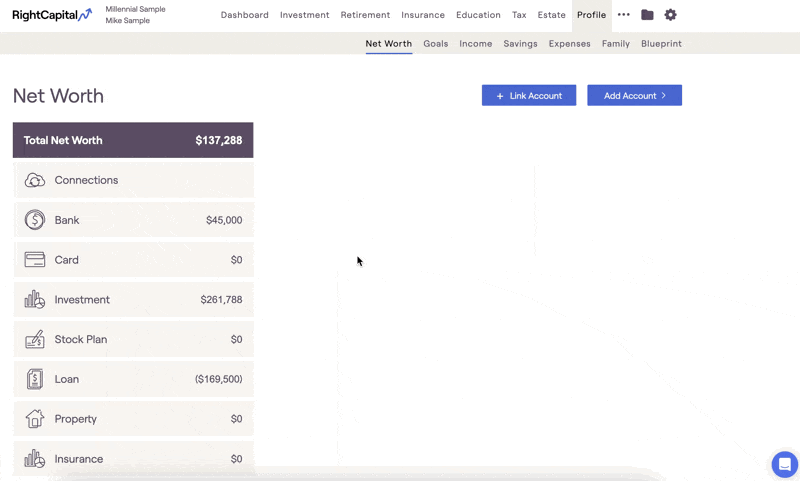Screen dimensions: 800x481
Task: Click the Add Account button
Action: (634, 95)
